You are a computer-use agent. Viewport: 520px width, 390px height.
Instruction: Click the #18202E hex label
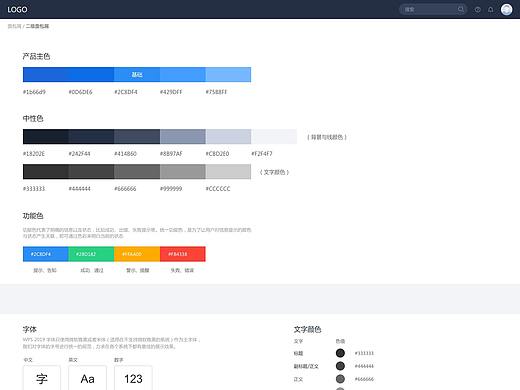[x=34, y=154]
